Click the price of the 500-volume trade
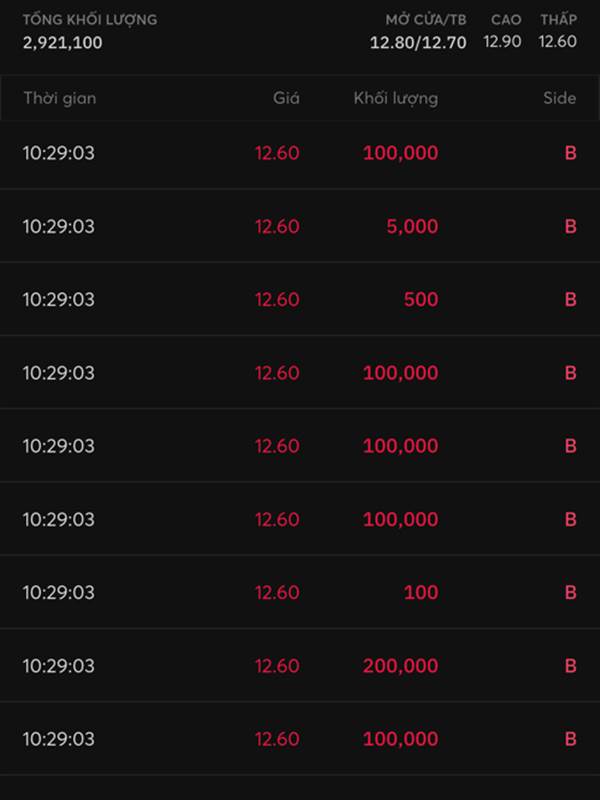The width and height of the screenshot is (600, 800). (277, 299)
